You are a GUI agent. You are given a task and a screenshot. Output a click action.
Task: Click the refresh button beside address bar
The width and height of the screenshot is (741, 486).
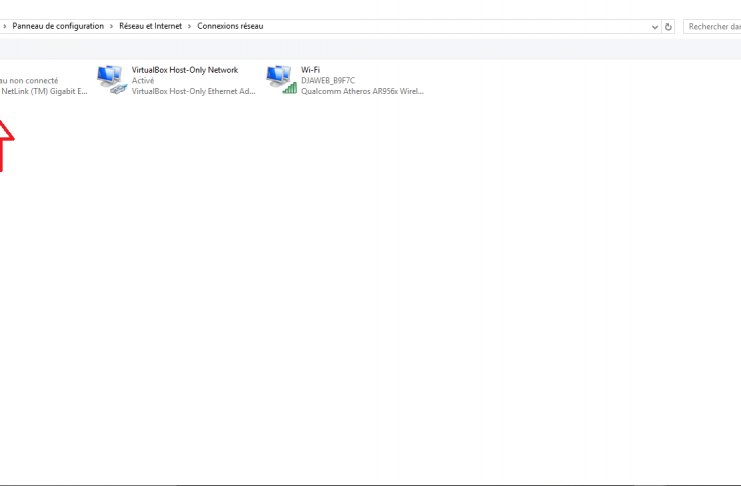(x=668, y=27)
